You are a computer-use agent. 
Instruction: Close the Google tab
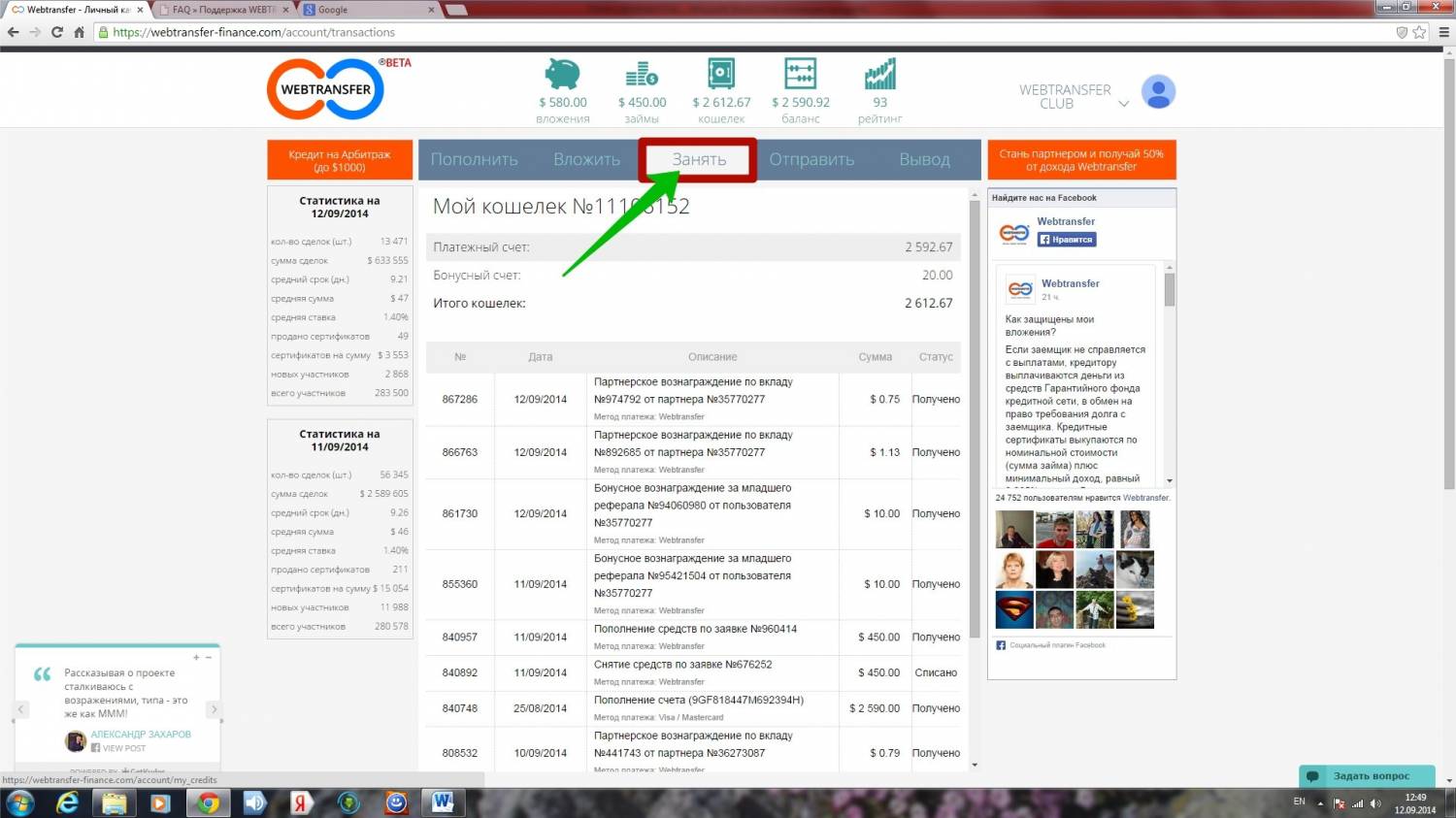pos(432,10)
